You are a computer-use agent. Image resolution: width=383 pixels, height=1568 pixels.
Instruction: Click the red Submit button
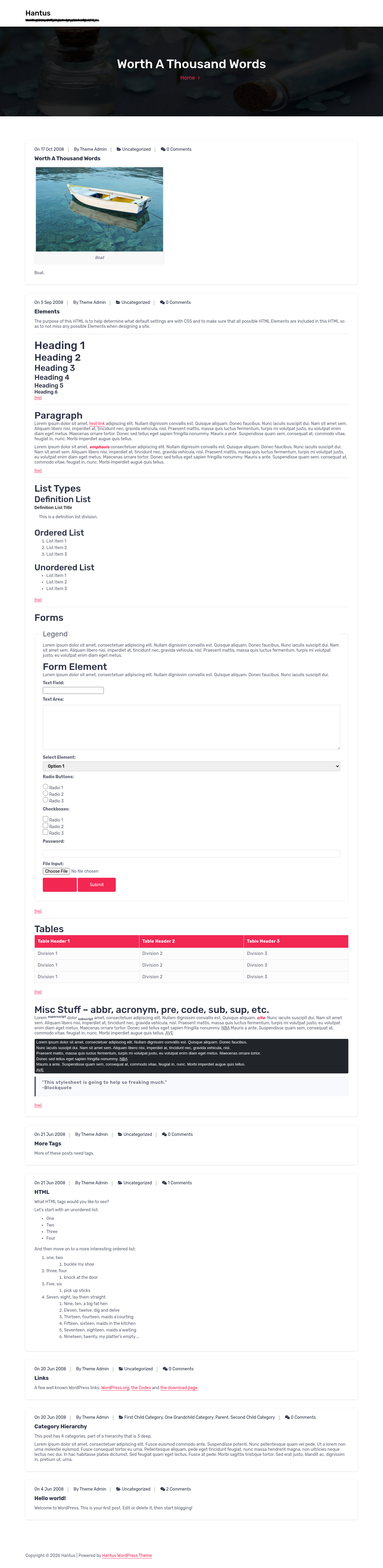coord(97,884)
